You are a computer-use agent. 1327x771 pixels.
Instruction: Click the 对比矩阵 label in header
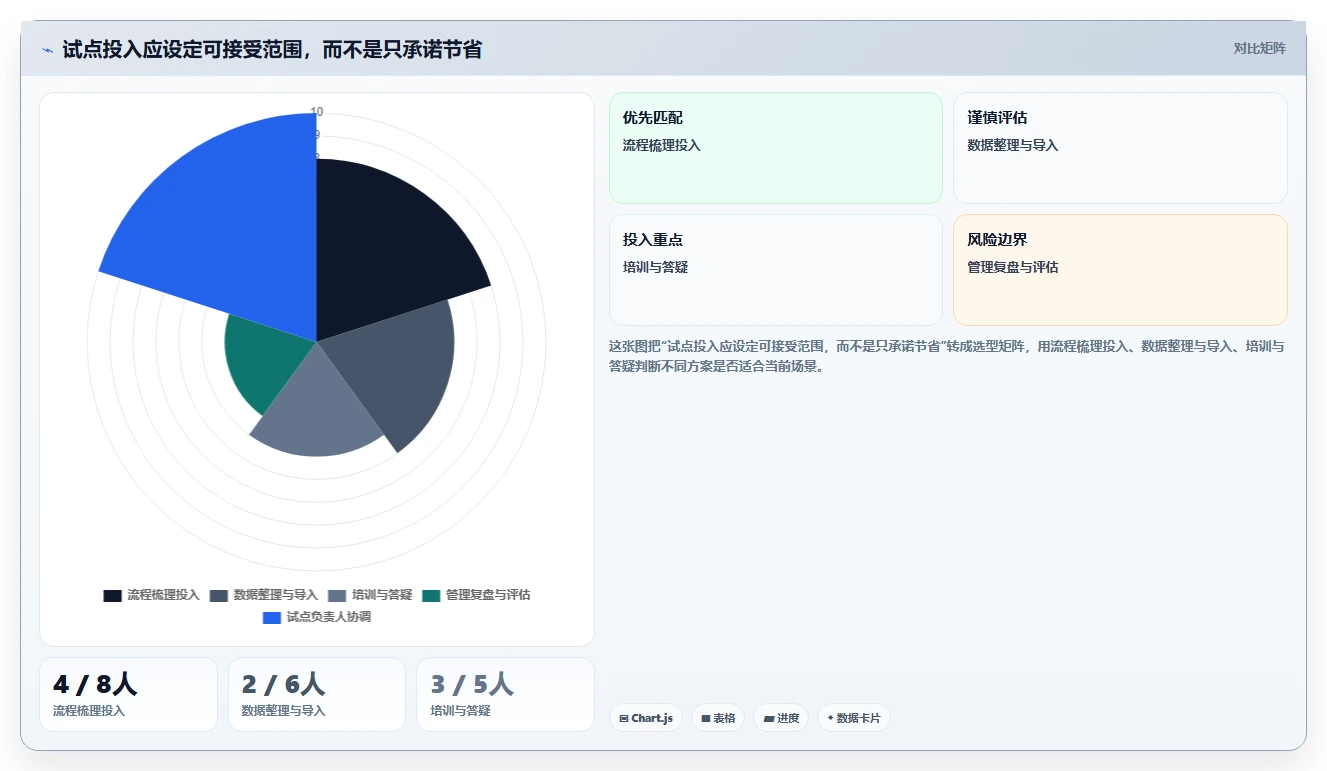point(1260,48)
